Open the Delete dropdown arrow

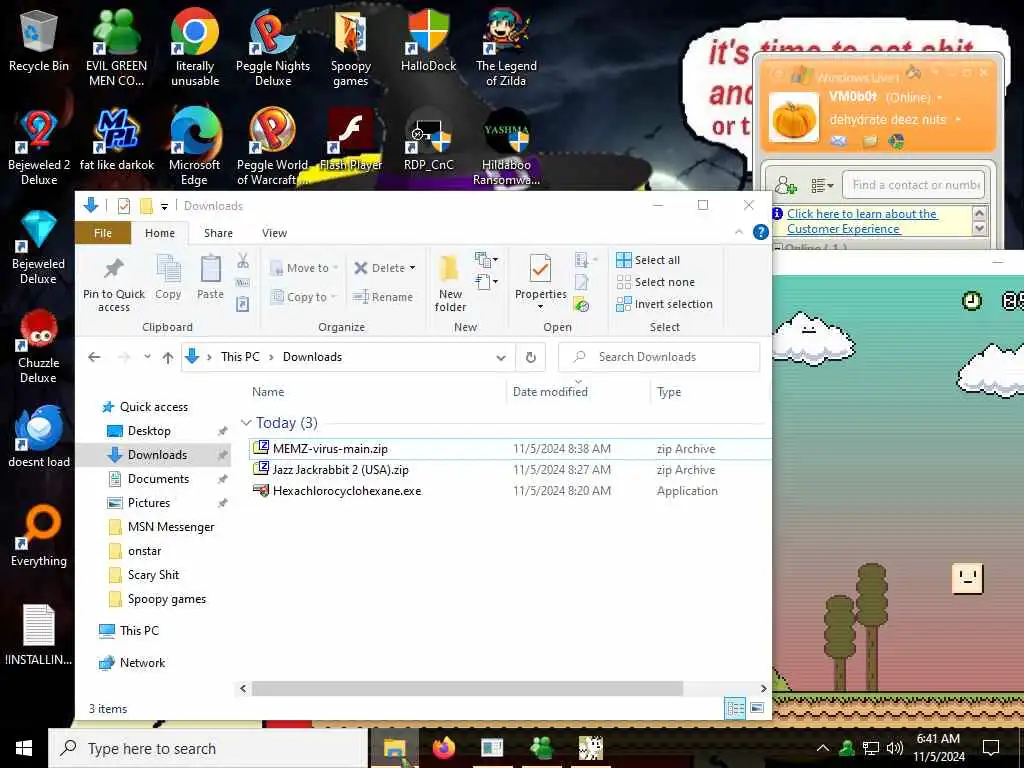[x=412, y=268]
